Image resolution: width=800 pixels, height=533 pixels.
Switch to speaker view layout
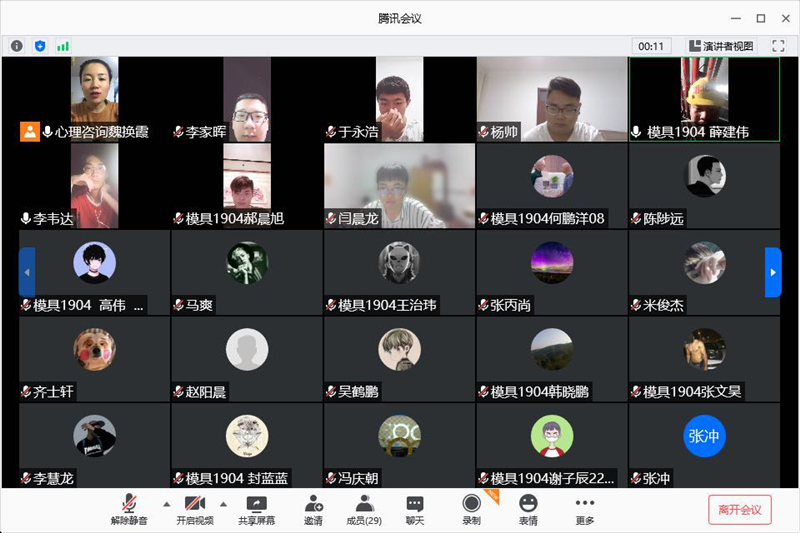[x=721, y=46]
